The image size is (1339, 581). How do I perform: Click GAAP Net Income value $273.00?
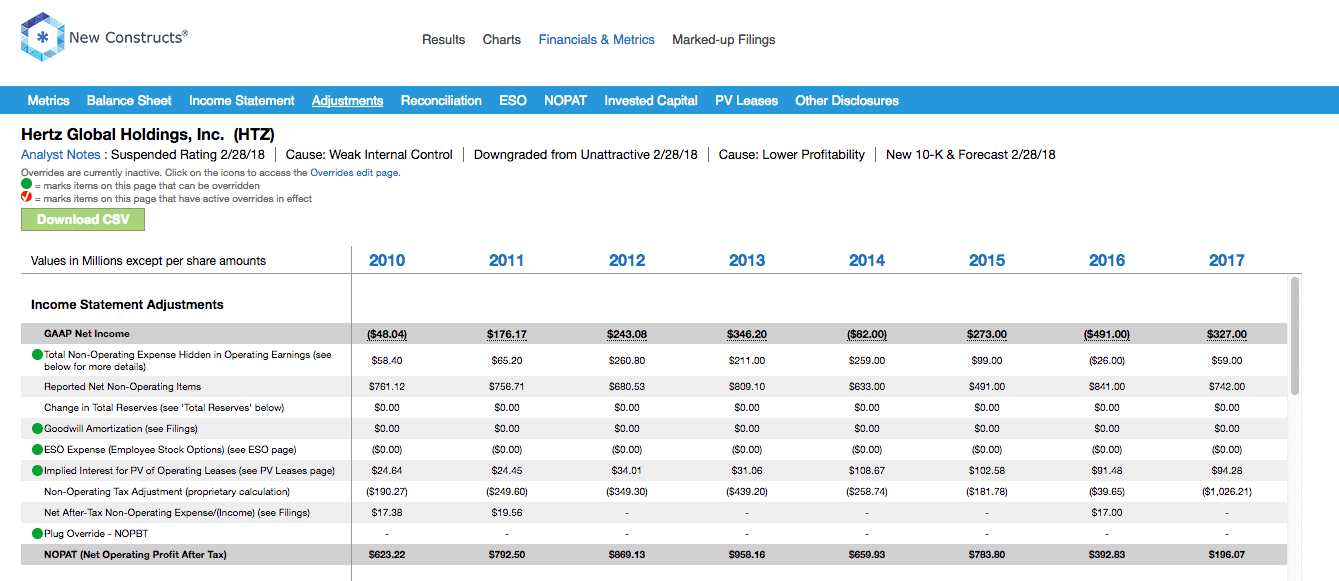point(987,334)
